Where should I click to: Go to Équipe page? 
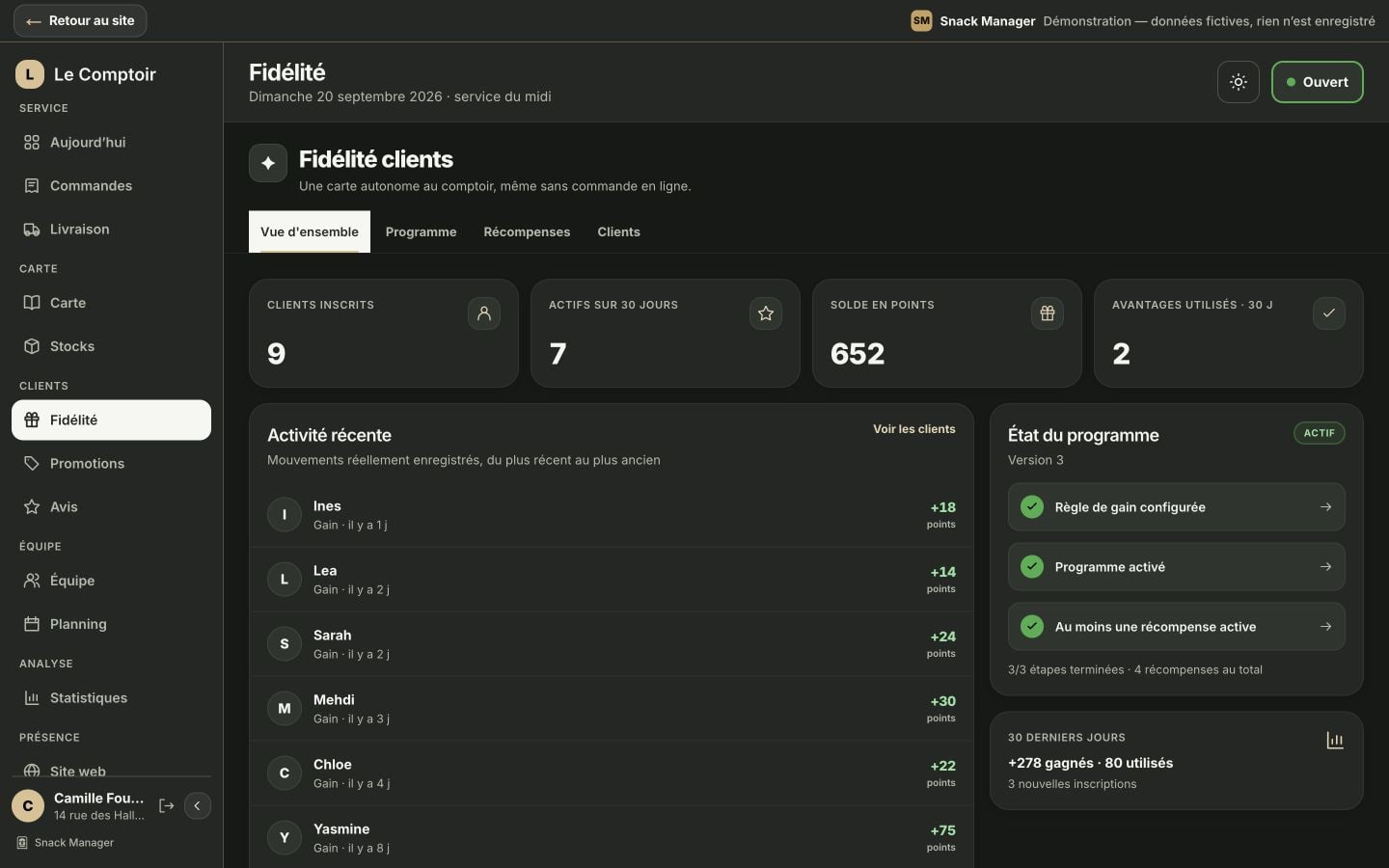click(x=111, y=581)
